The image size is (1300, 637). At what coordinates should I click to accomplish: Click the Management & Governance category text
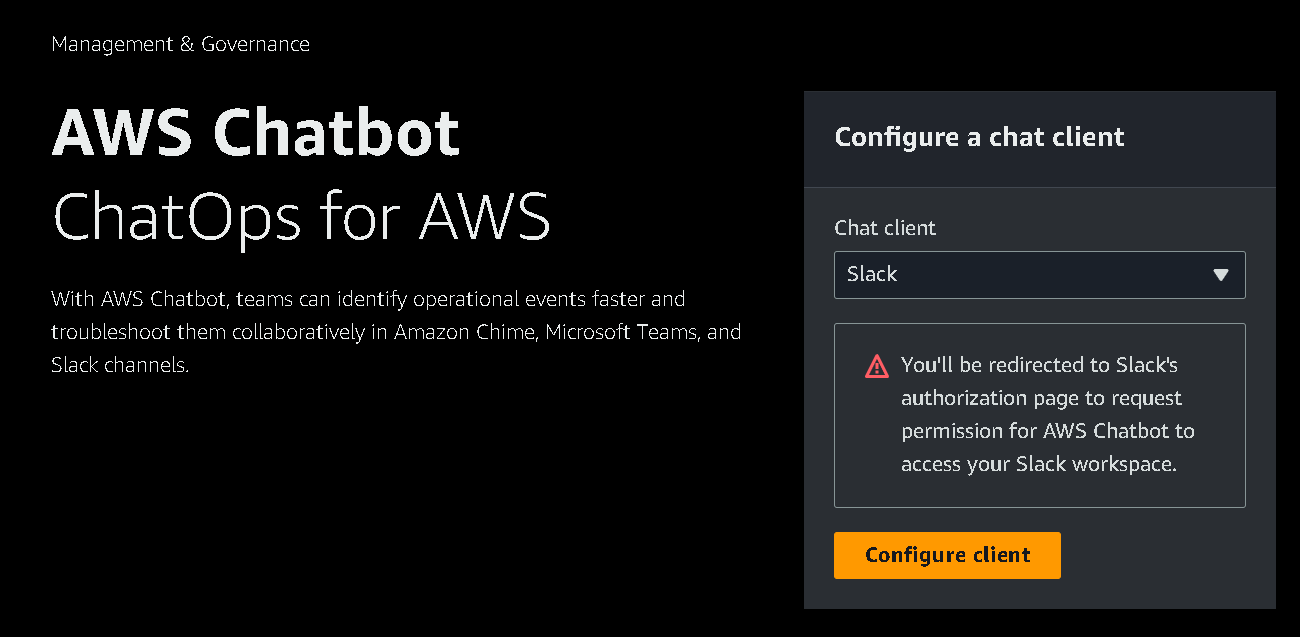tap(180, 44)
